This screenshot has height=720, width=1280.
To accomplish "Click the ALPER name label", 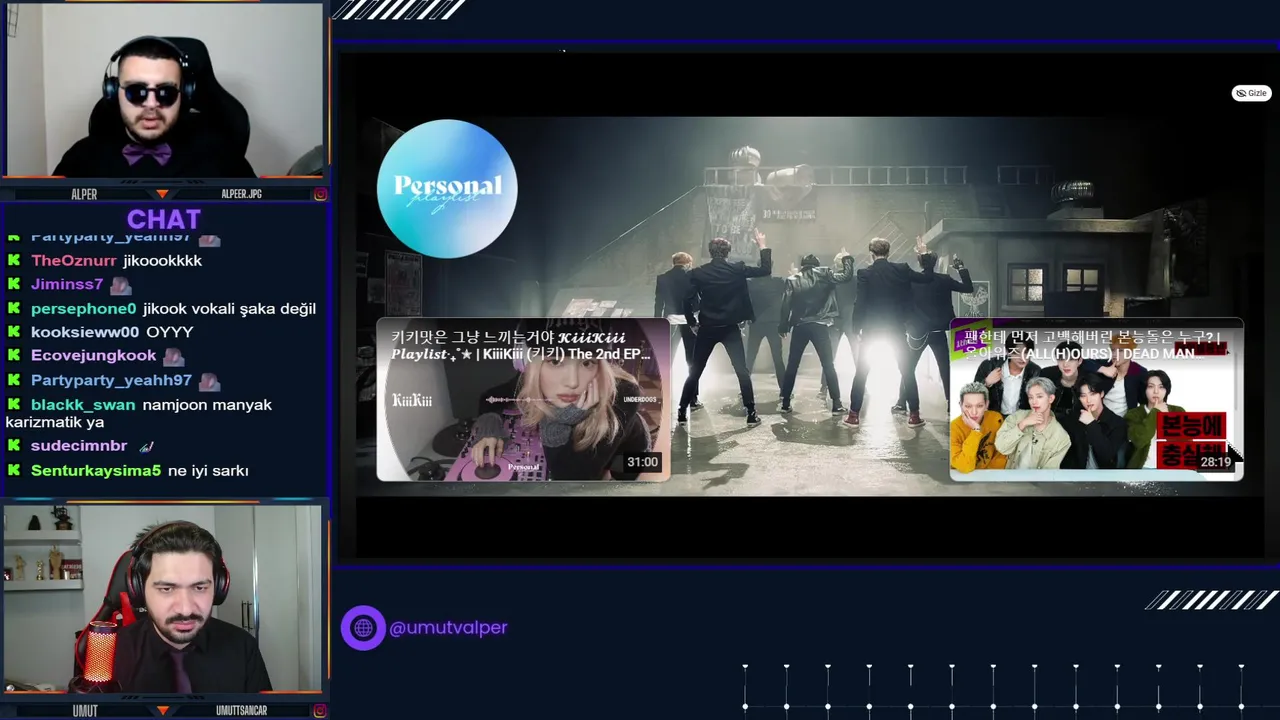I will 84,194.
